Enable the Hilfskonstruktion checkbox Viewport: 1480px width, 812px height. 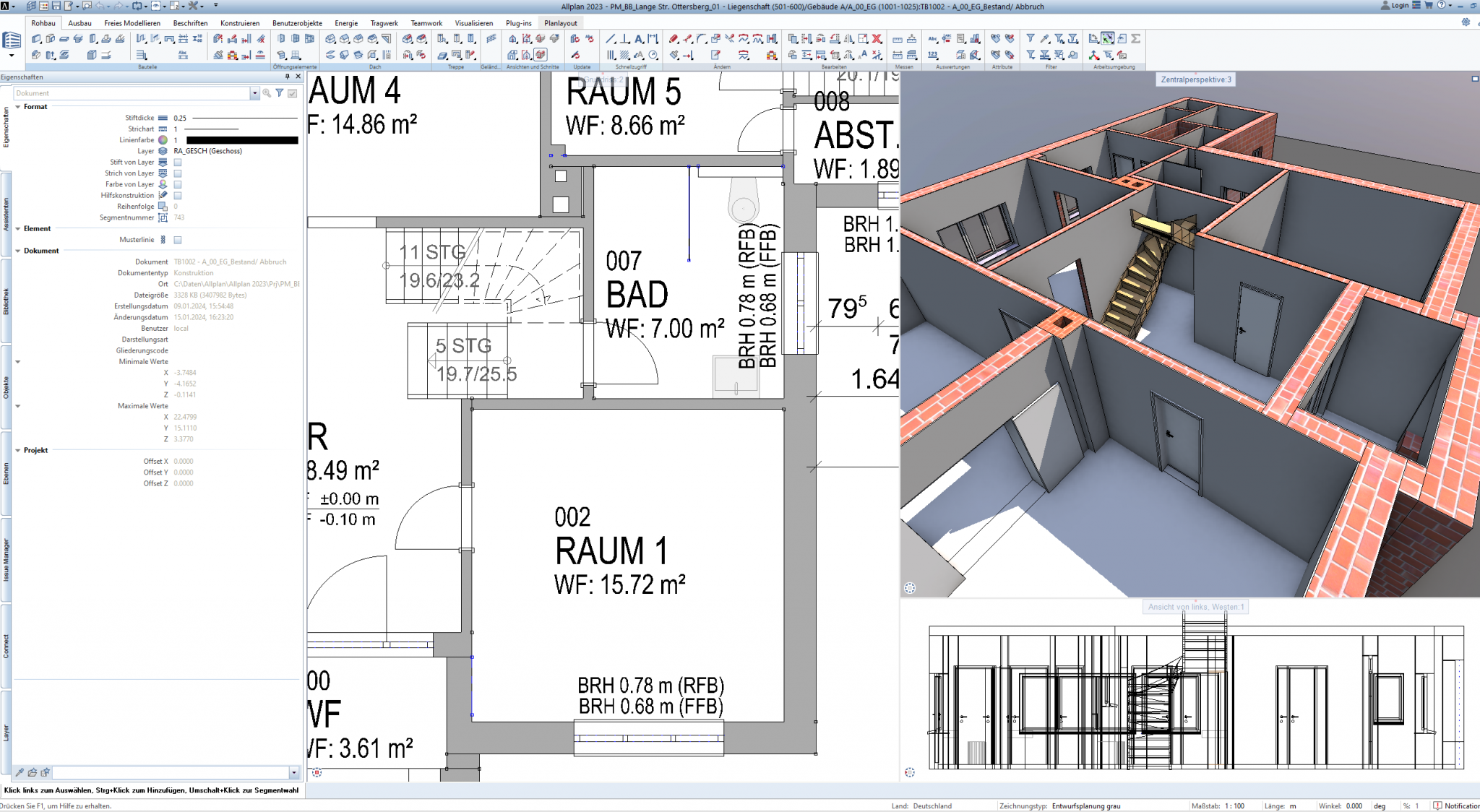(x=178, y=196)
